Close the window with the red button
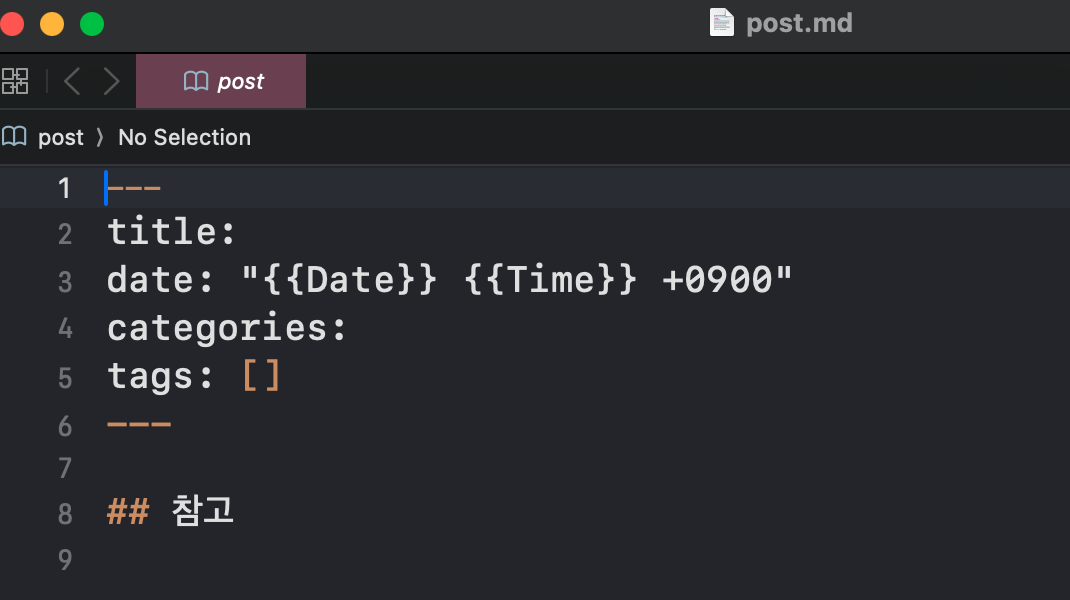 (10, 24)
